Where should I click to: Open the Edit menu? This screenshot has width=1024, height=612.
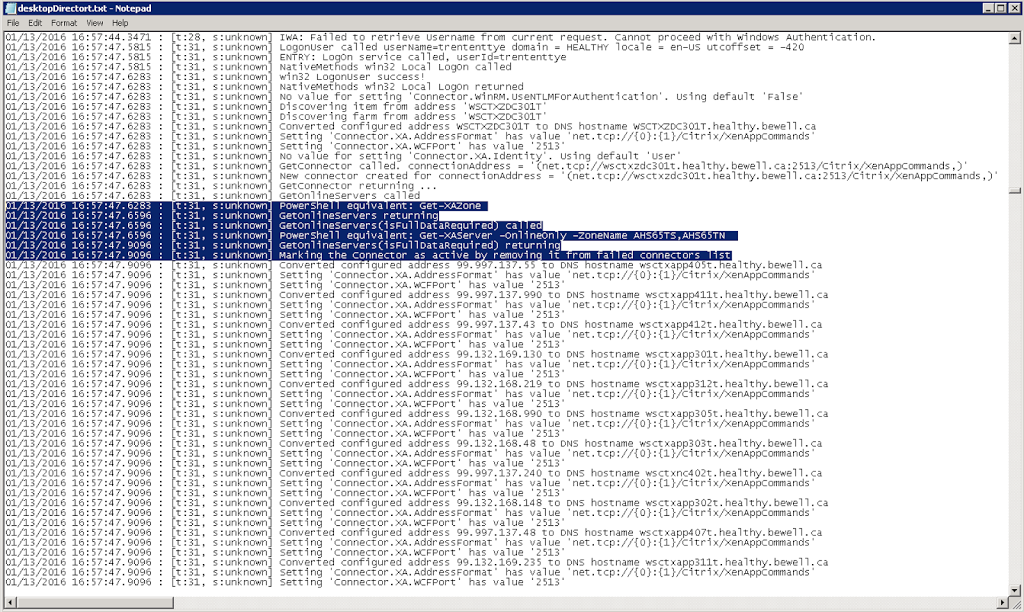point(35,22)
